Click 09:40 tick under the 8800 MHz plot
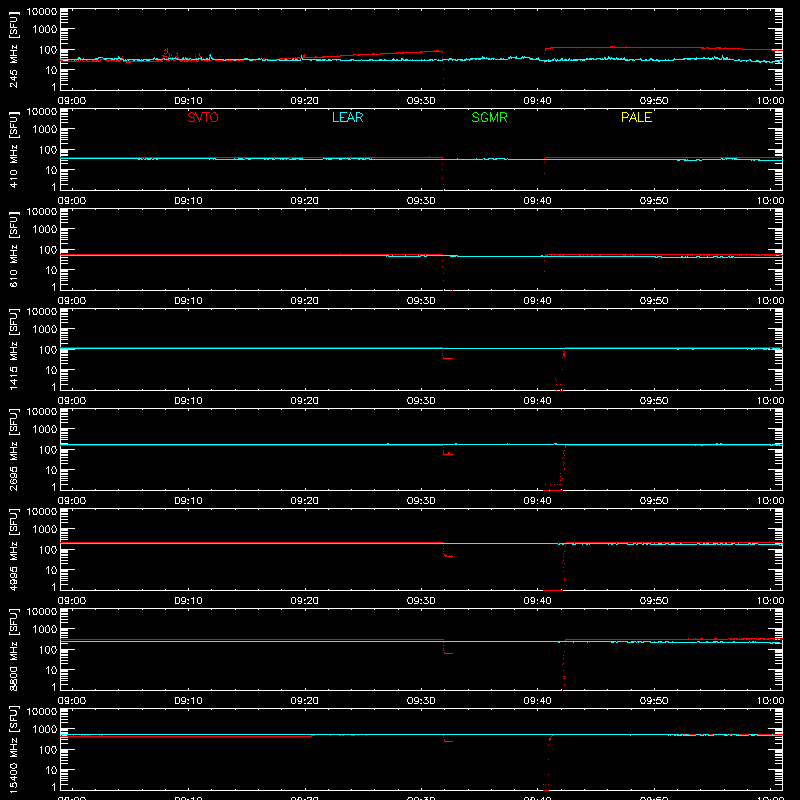The image size is (800, 800). click(537, 701)
